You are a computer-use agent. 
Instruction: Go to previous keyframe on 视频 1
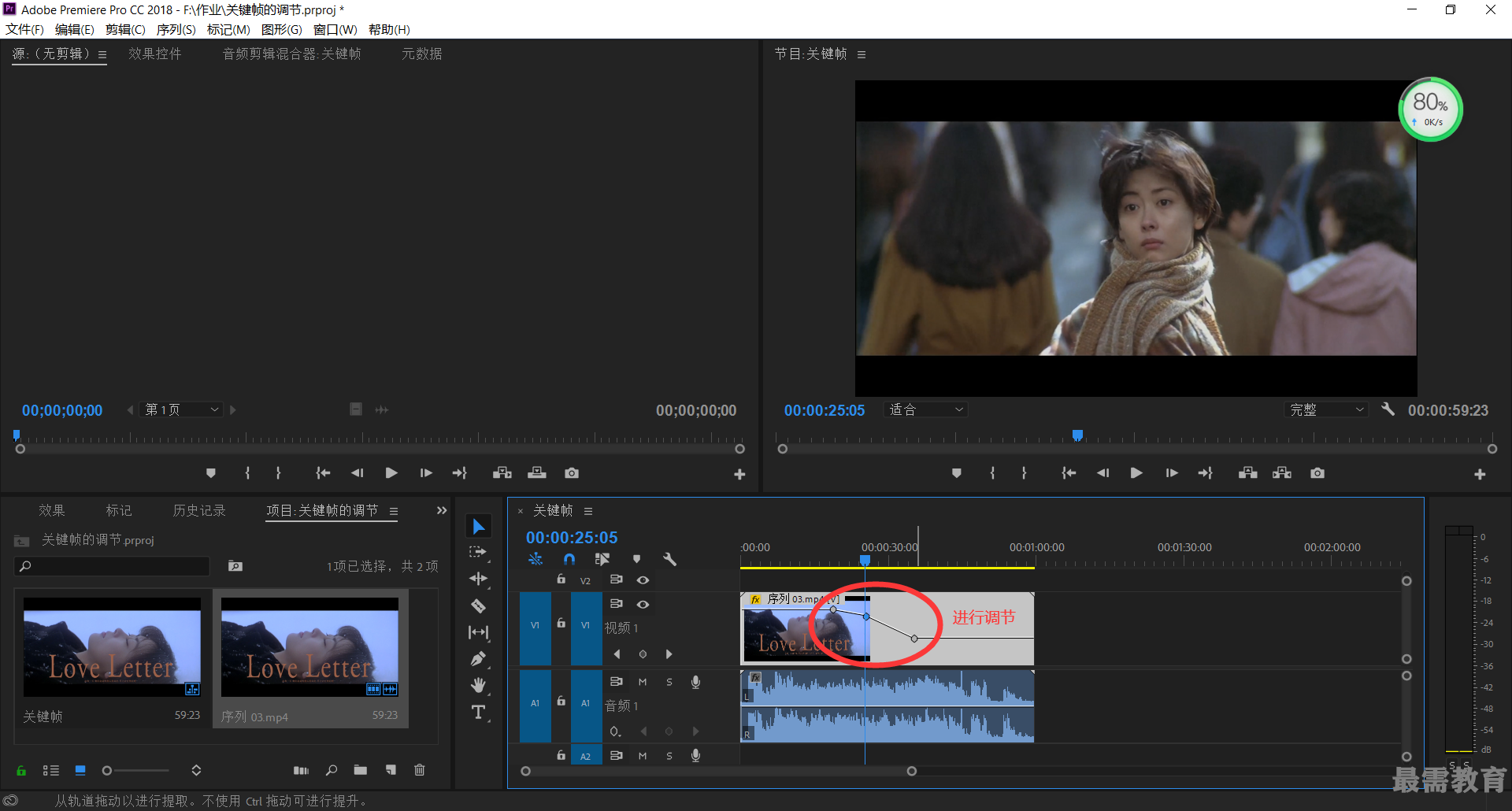pos(617,654)
